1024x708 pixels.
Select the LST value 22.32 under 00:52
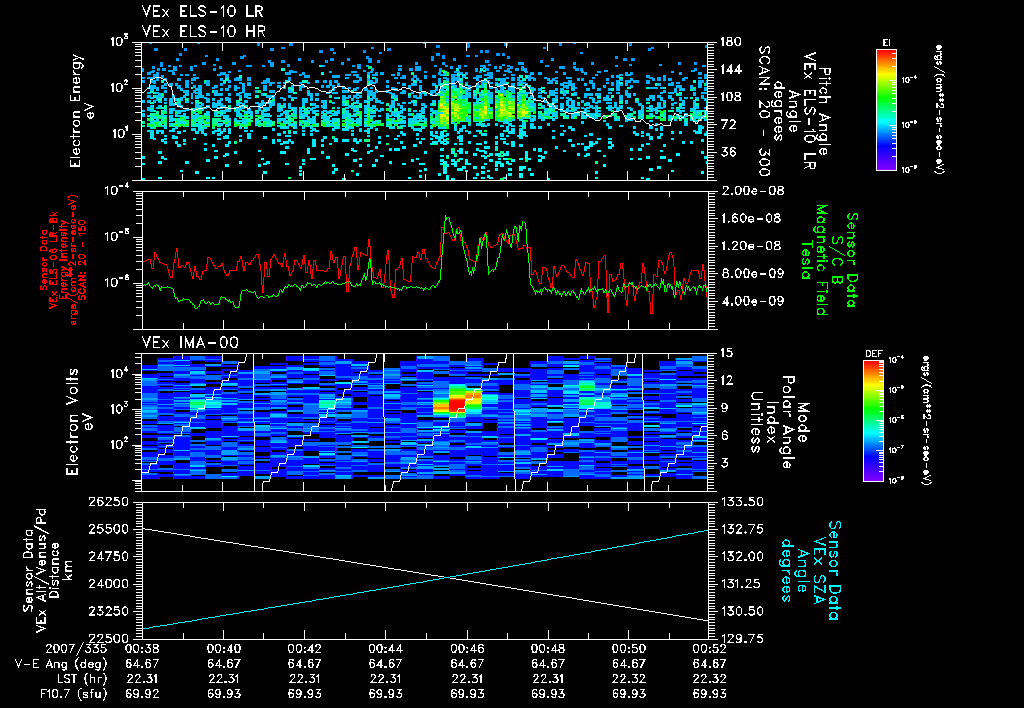pos(709,679)
